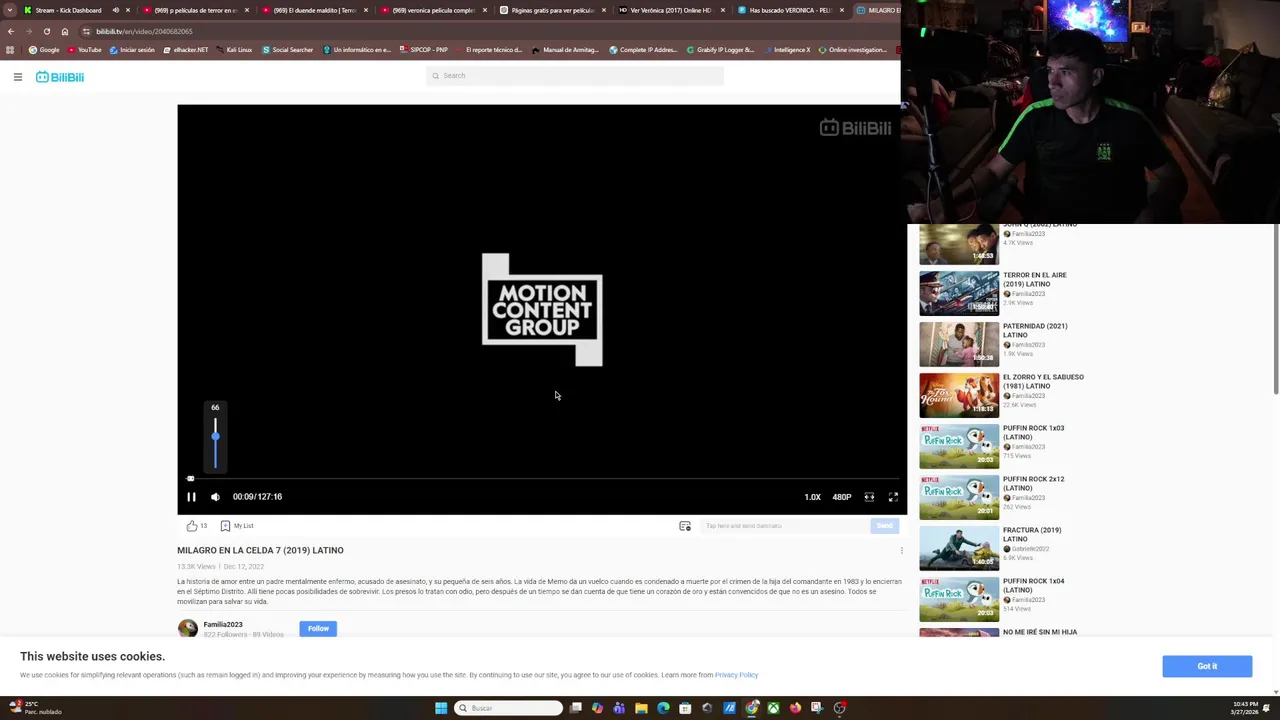The image size is (1280, 720).
Task: Open the BiliBili hamburger menu
Action: [18, 77]
